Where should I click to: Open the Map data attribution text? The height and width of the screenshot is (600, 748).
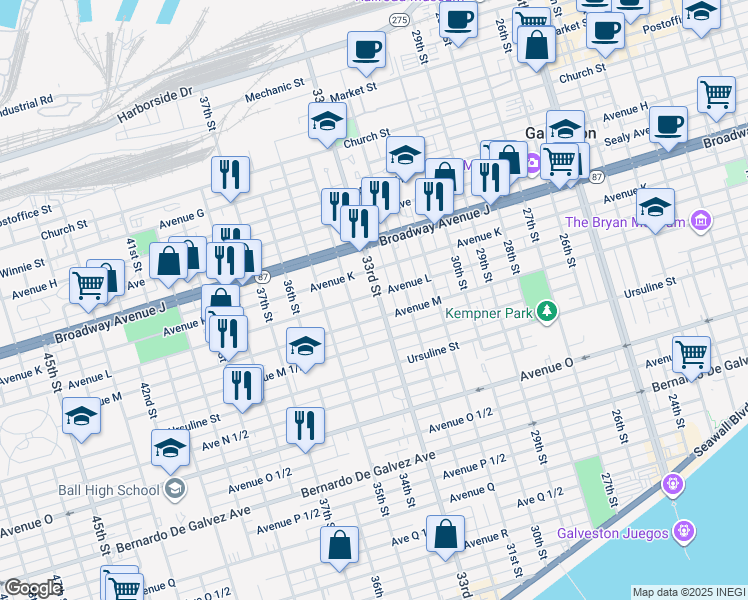(x=689, y=592)
